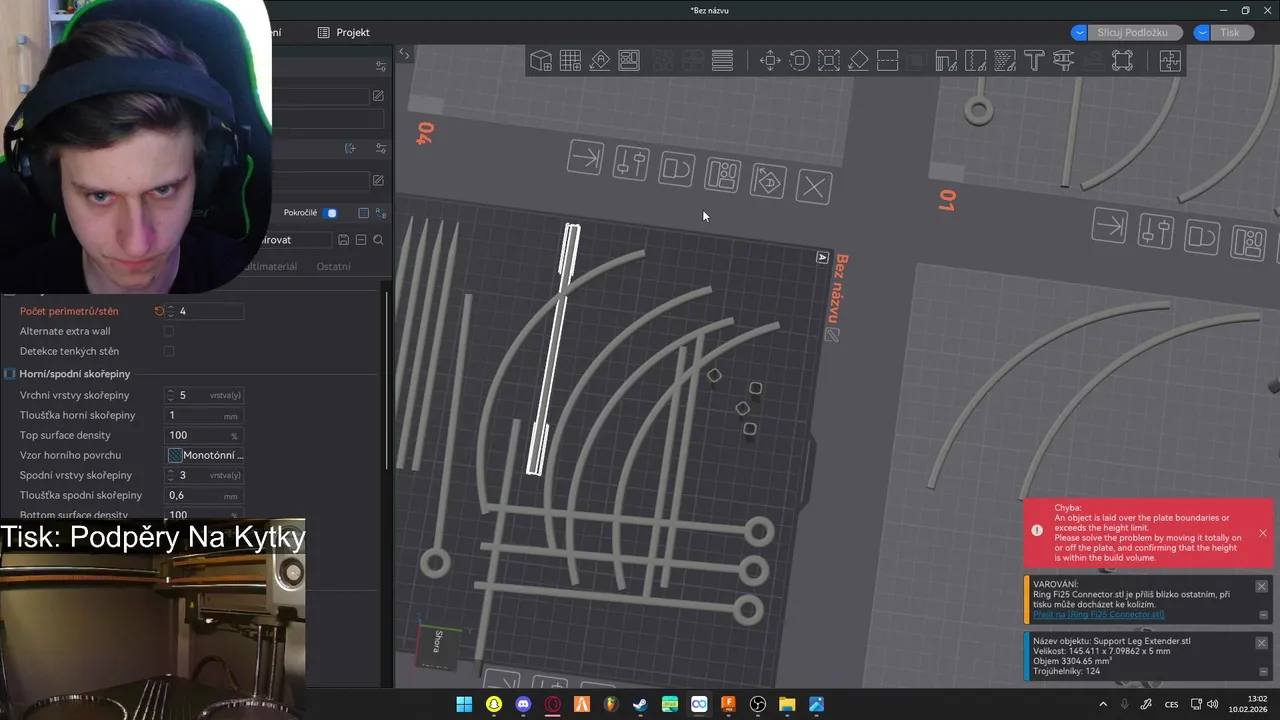Dismiss the red Chyba error notification

[1263, 533]
